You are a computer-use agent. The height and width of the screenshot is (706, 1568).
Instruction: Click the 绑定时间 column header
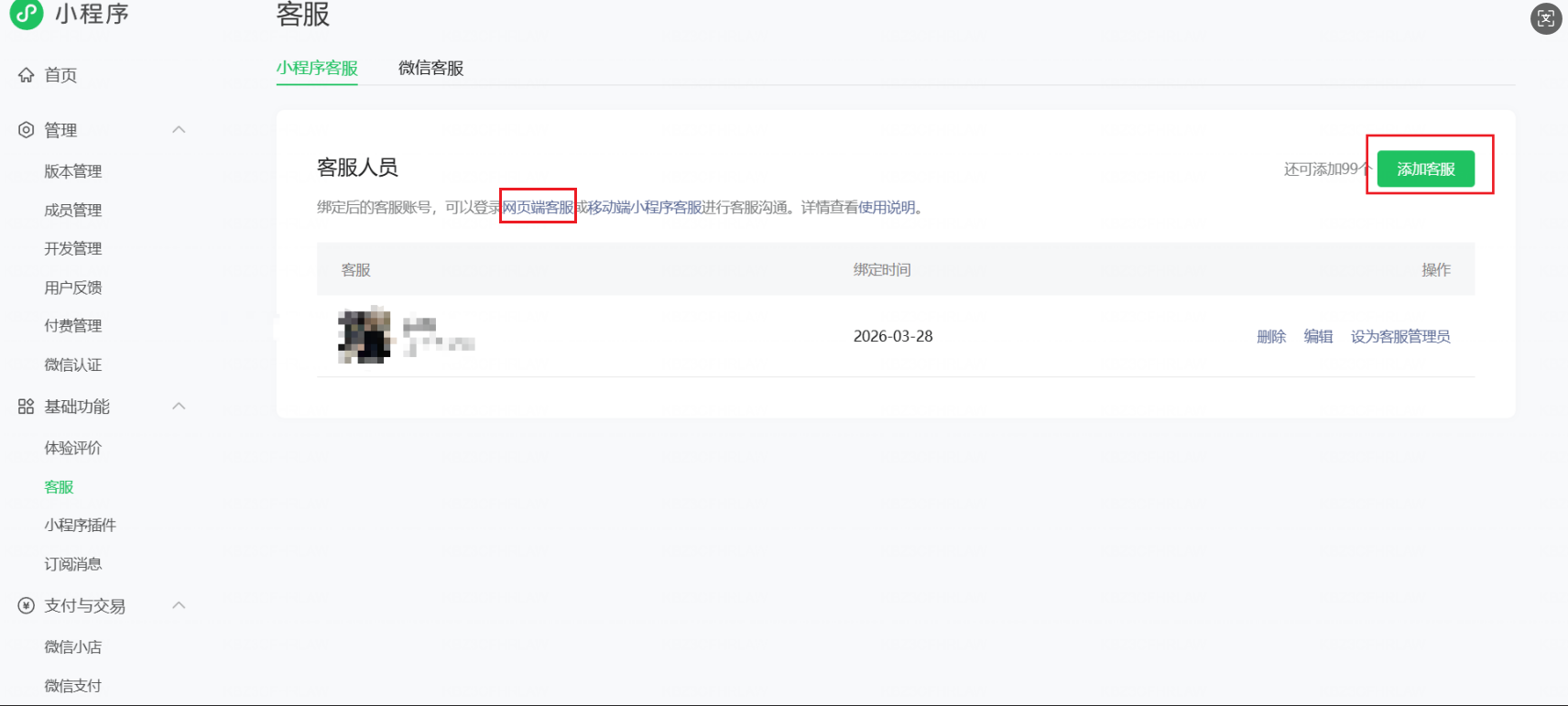click(x=882, y=270)
